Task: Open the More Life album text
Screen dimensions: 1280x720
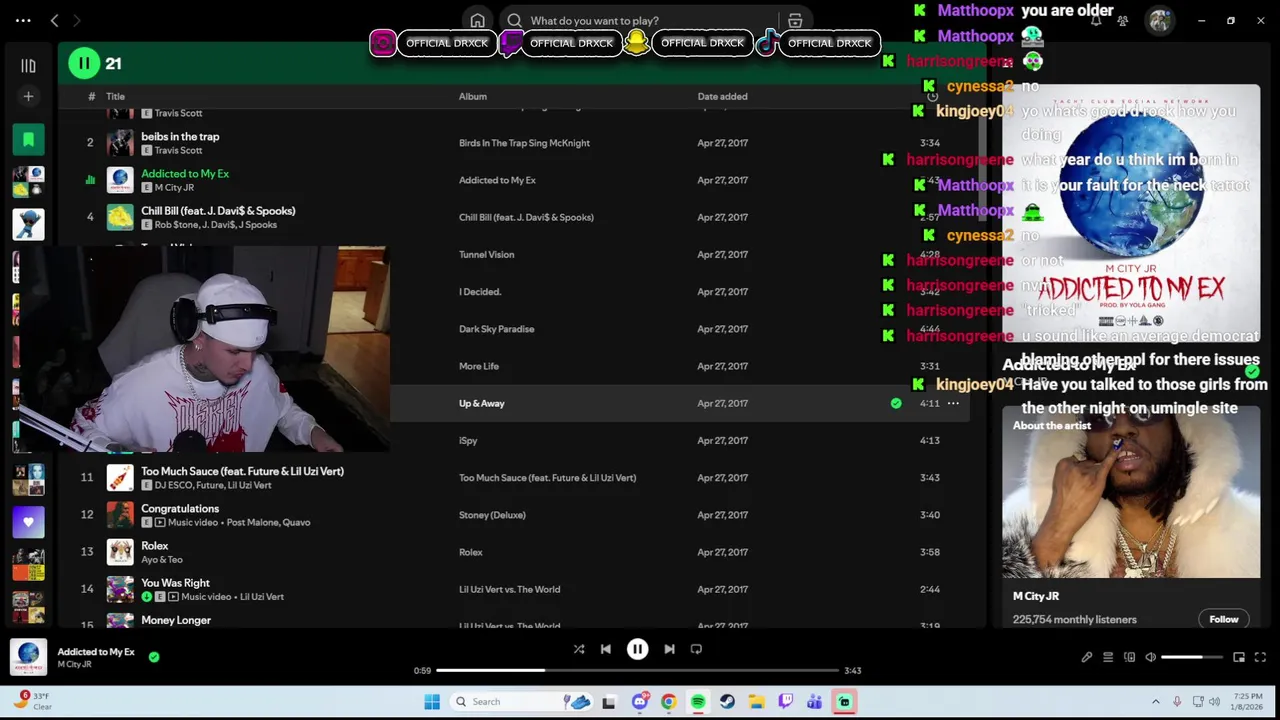Action: click(478, 366)
